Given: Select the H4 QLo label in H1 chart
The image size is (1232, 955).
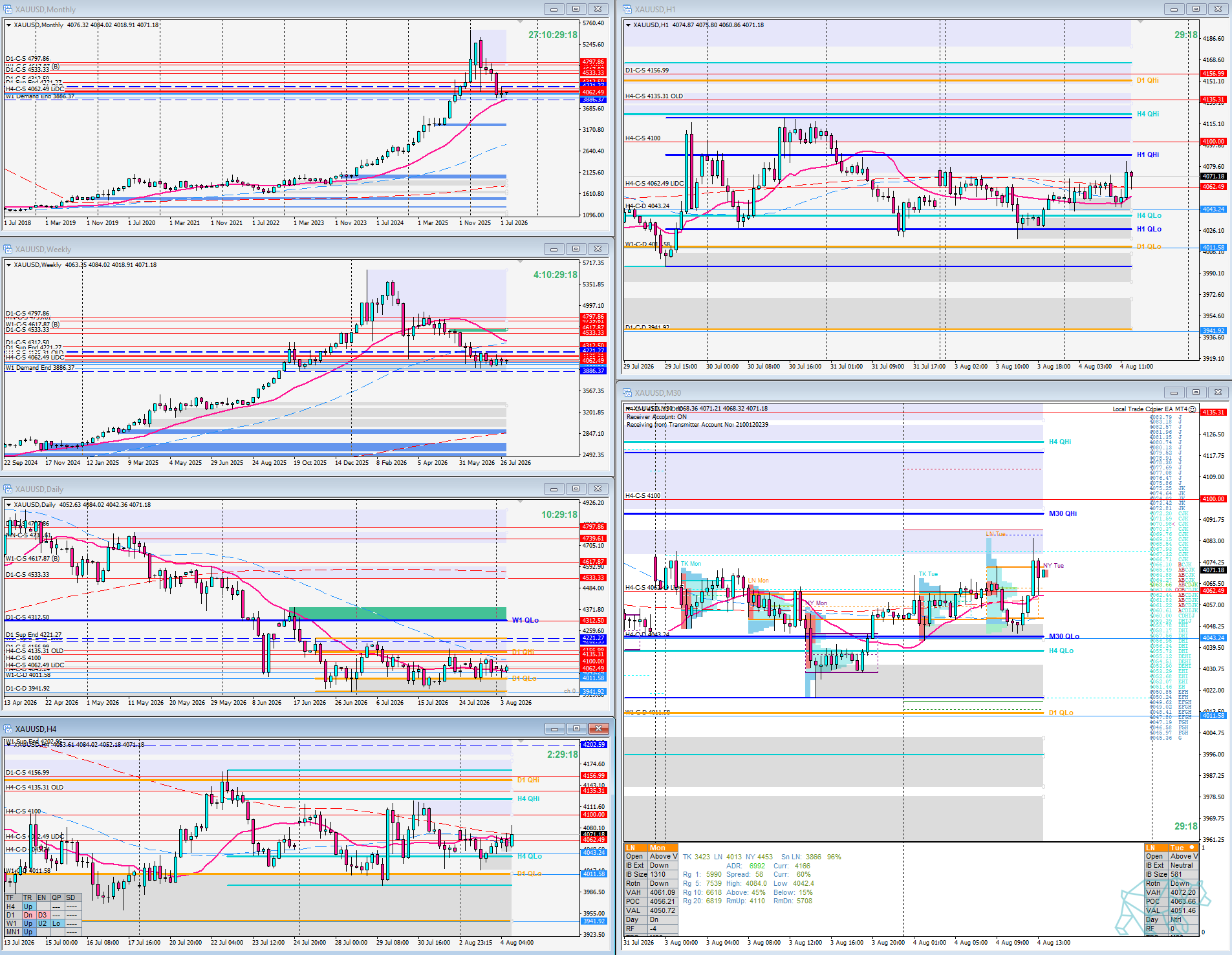Looking at the screenshot, I should click(1149, 216).
